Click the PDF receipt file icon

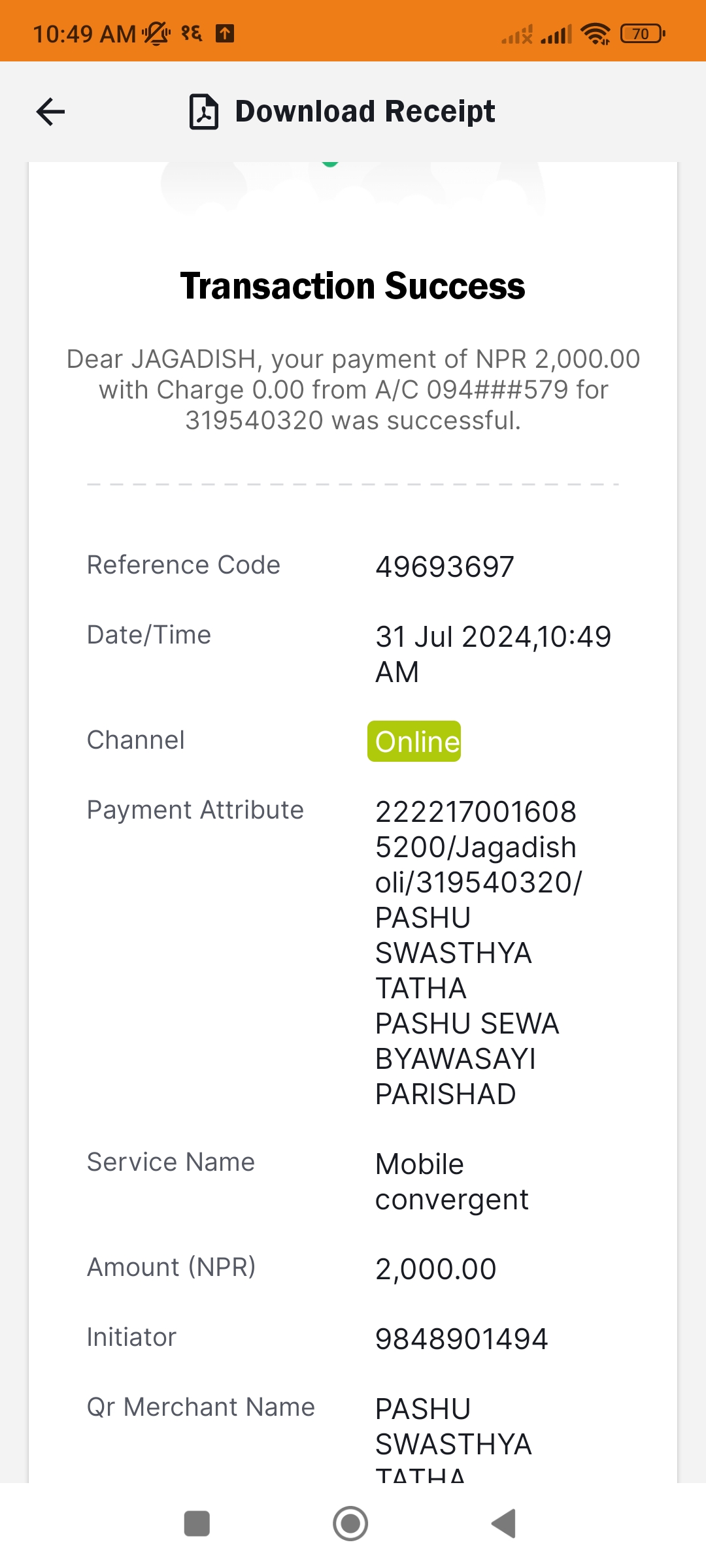click(x=204, y=112)
